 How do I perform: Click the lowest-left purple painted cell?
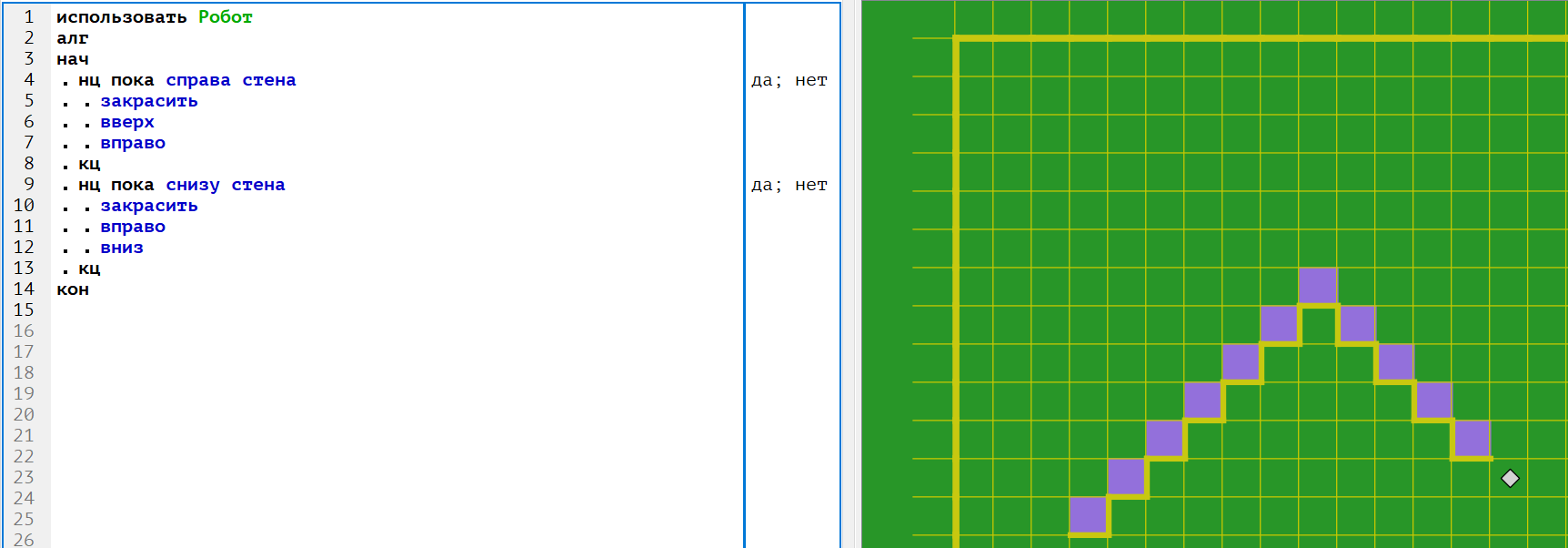pos(1088,515)
